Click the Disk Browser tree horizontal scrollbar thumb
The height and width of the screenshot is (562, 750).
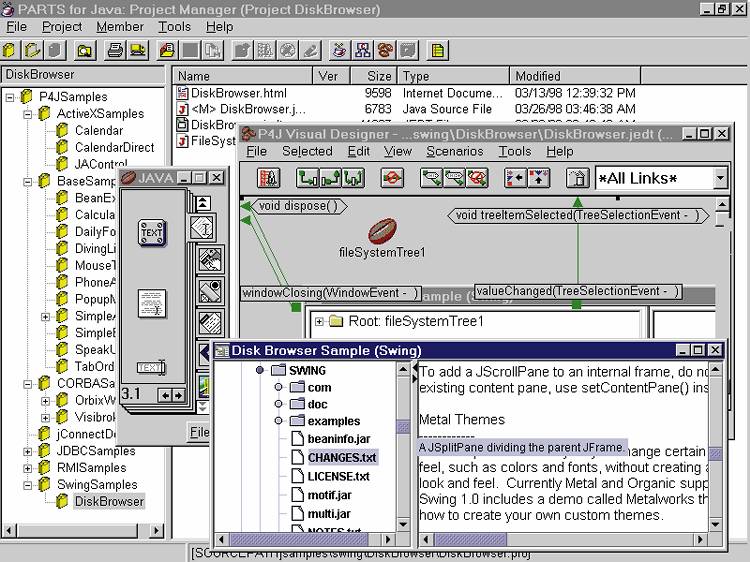click(299, 540)
